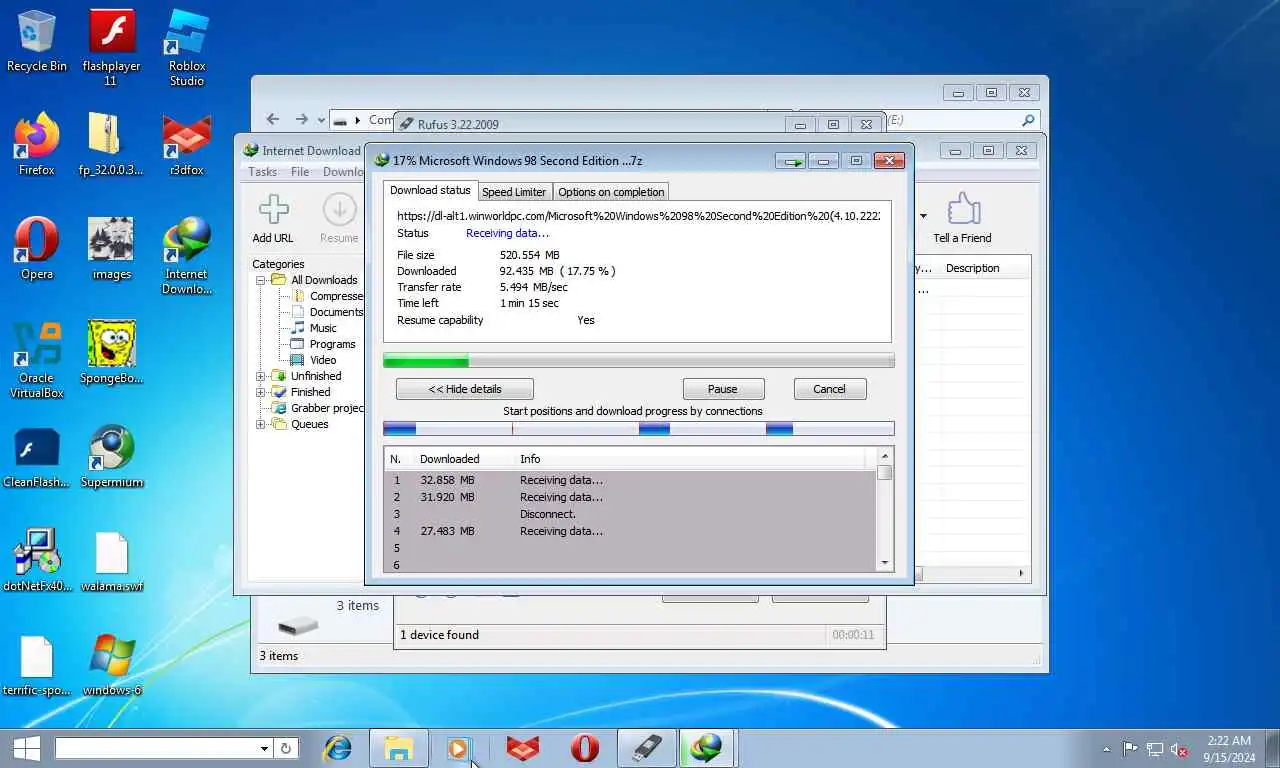1280x768 pixels.
Task: Select the Roblox Studio desktop shortcut
Action: point(187,47)
